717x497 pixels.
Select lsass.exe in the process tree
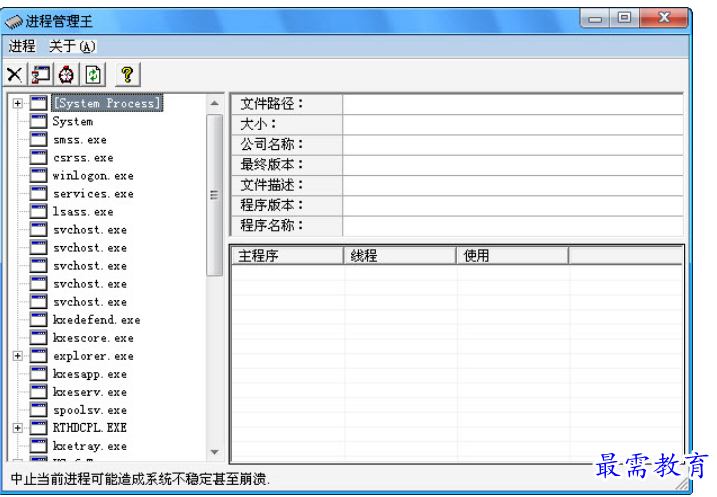83,212
